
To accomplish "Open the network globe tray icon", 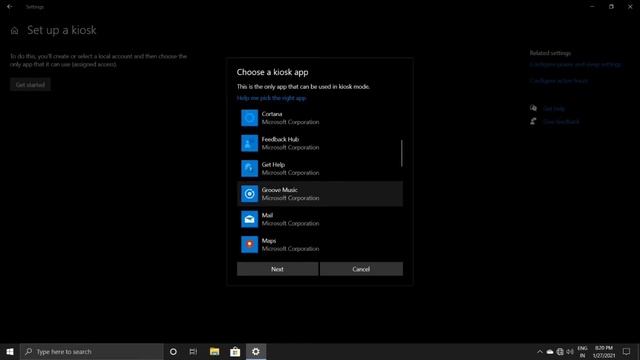I will tap(560, 352).
